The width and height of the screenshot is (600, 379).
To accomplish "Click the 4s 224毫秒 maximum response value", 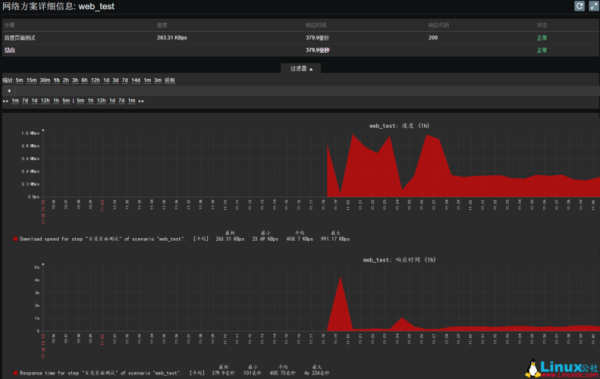I will pos(316,373).
